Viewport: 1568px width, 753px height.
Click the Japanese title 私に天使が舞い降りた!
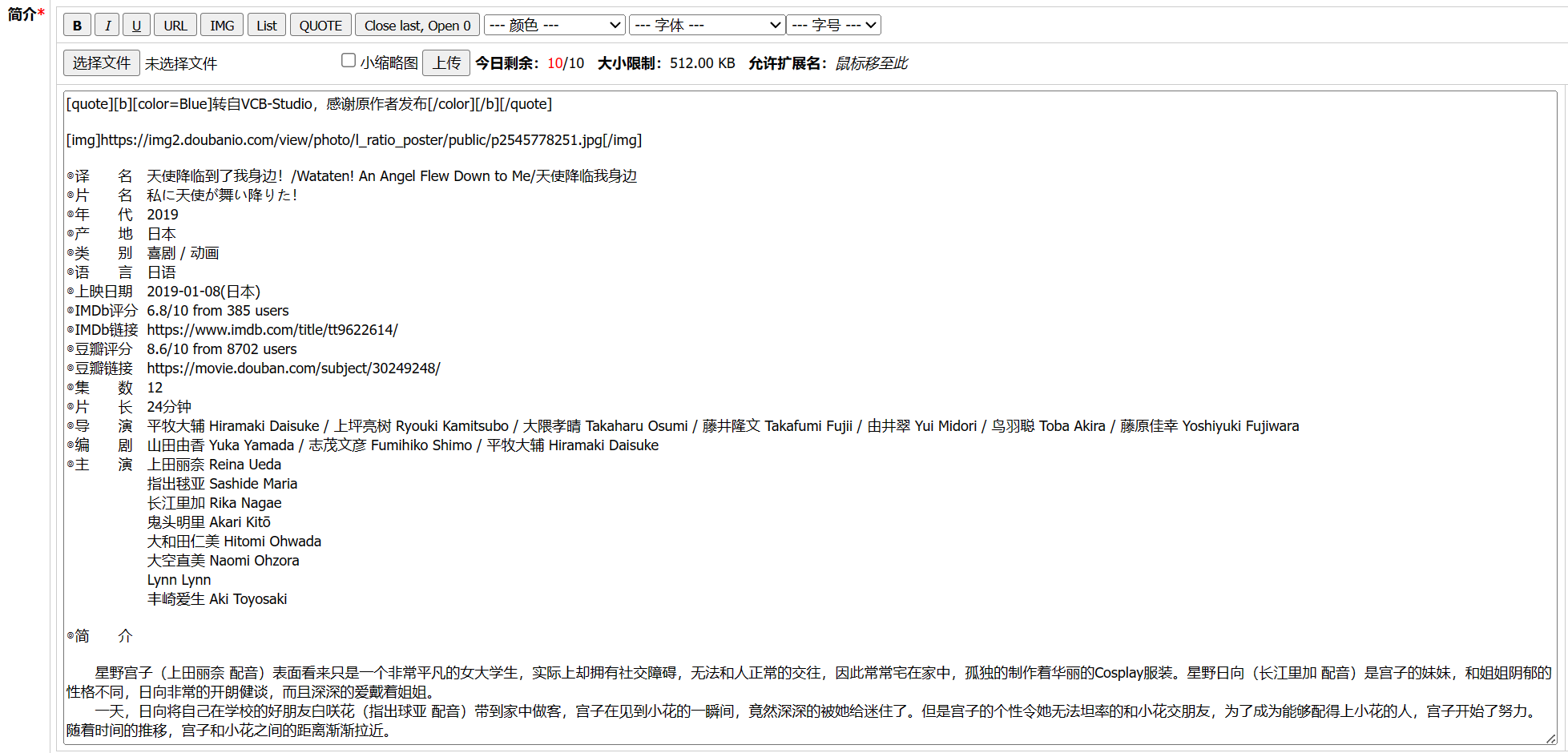(222, 195)
